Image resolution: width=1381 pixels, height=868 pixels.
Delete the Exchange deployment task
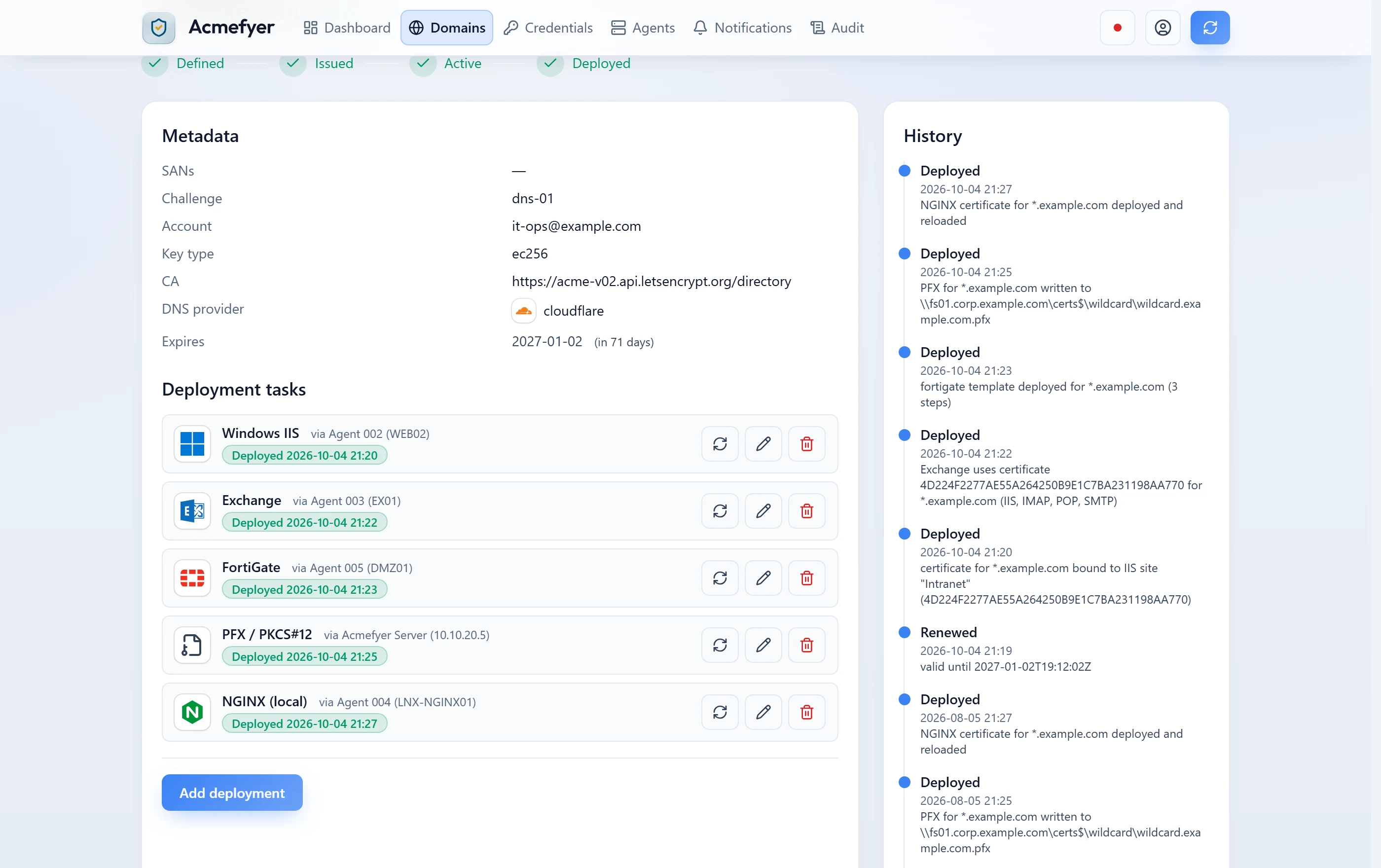click(806, 511)
